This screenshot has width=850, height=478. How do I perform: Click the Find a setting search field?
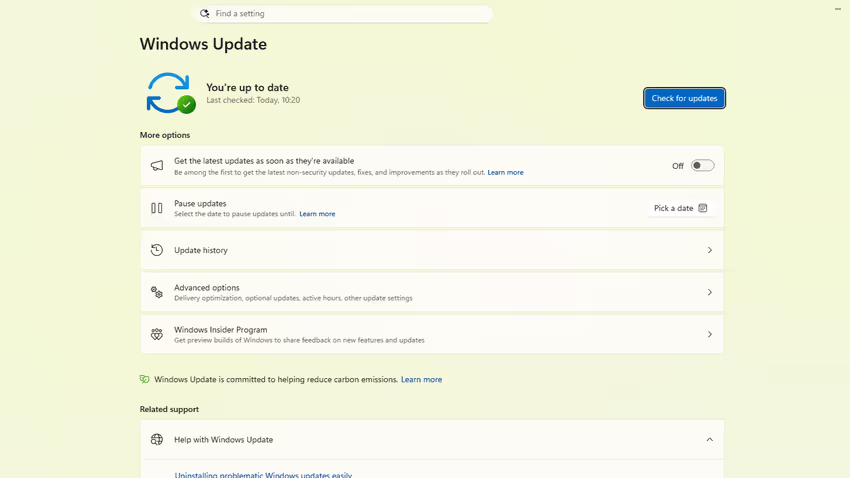coord(343,14)
